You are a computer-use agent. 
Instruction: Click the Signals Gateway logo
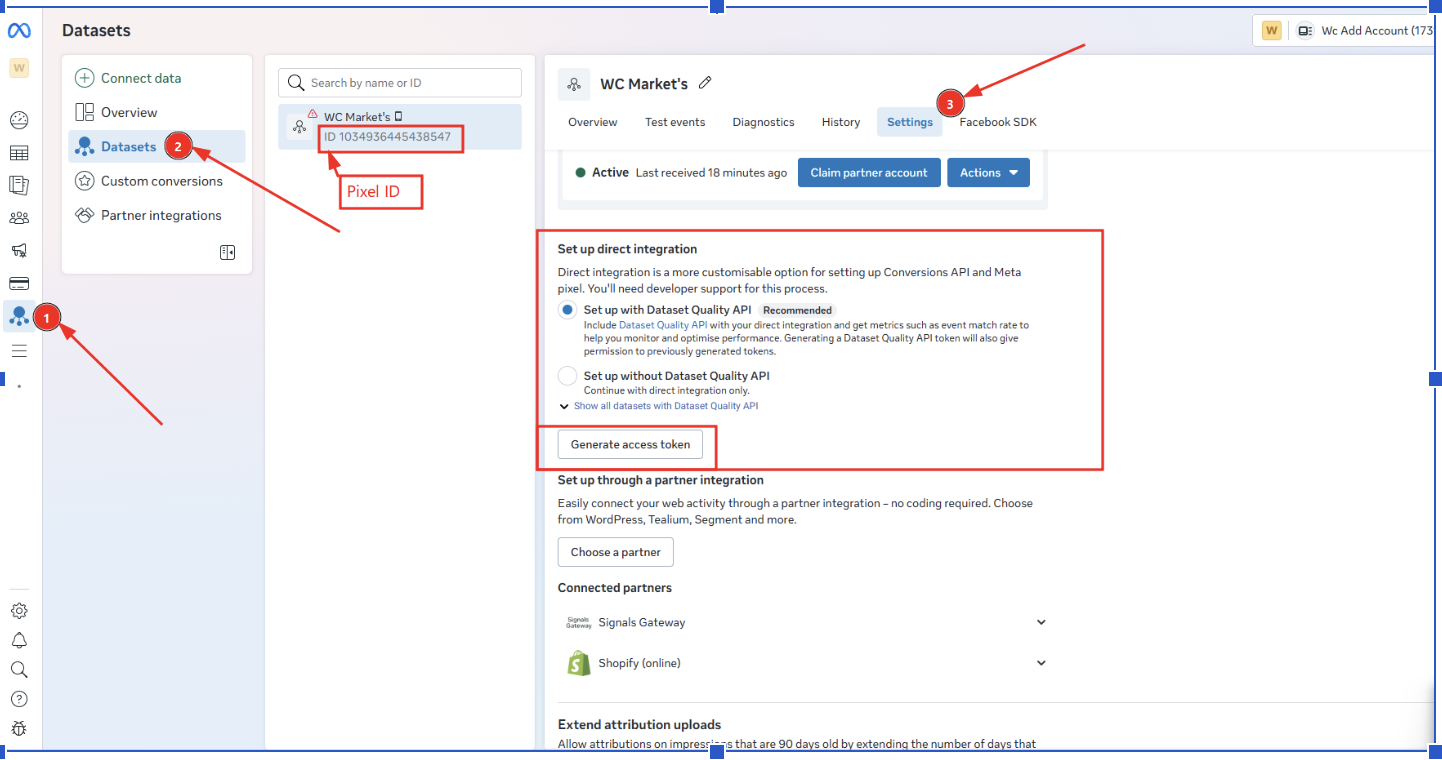pyautogui.click(x=579, y=622)
